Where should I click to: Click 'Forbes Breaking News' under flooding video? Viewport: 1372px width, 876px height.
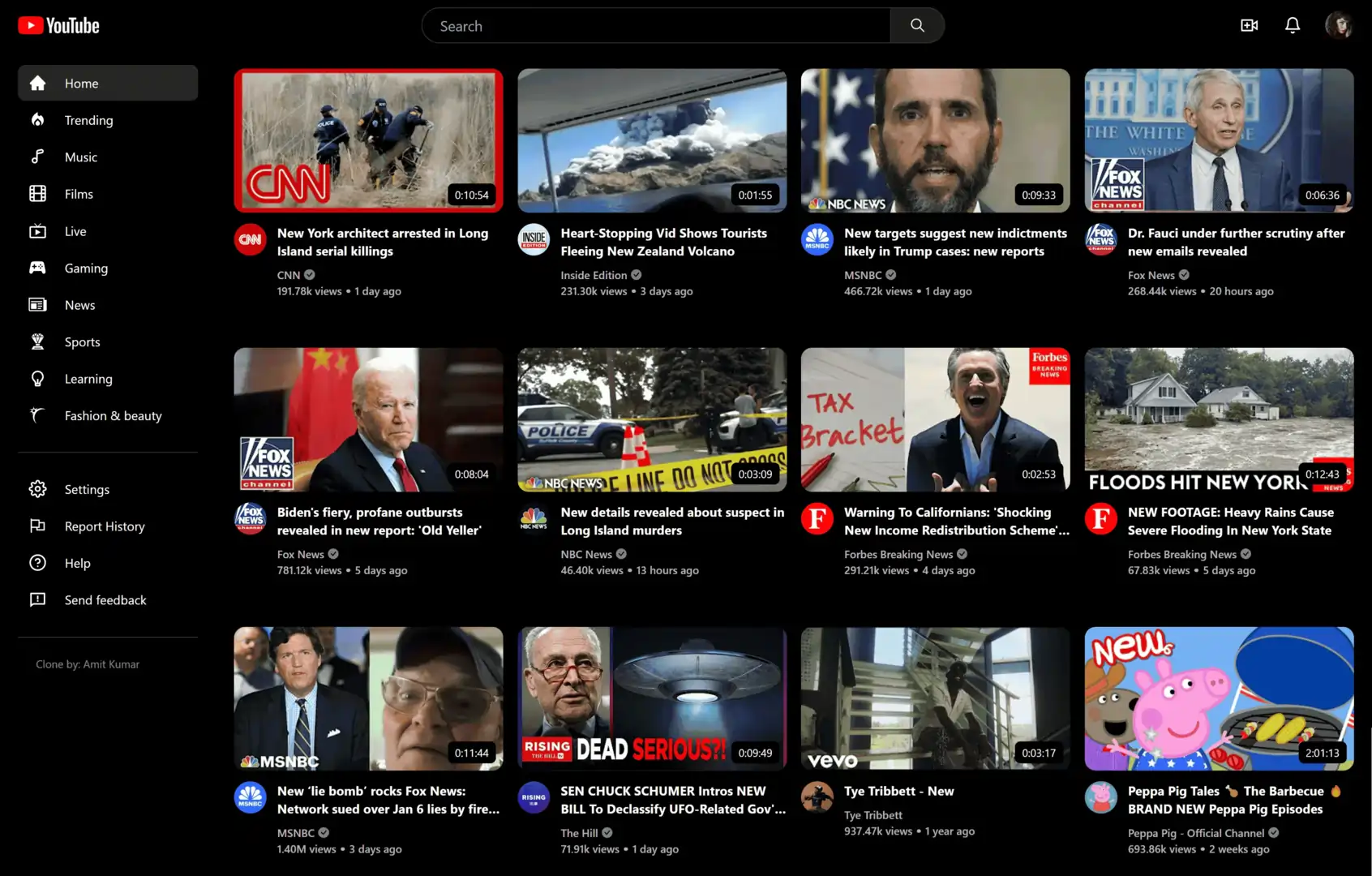pos(1181,554)
